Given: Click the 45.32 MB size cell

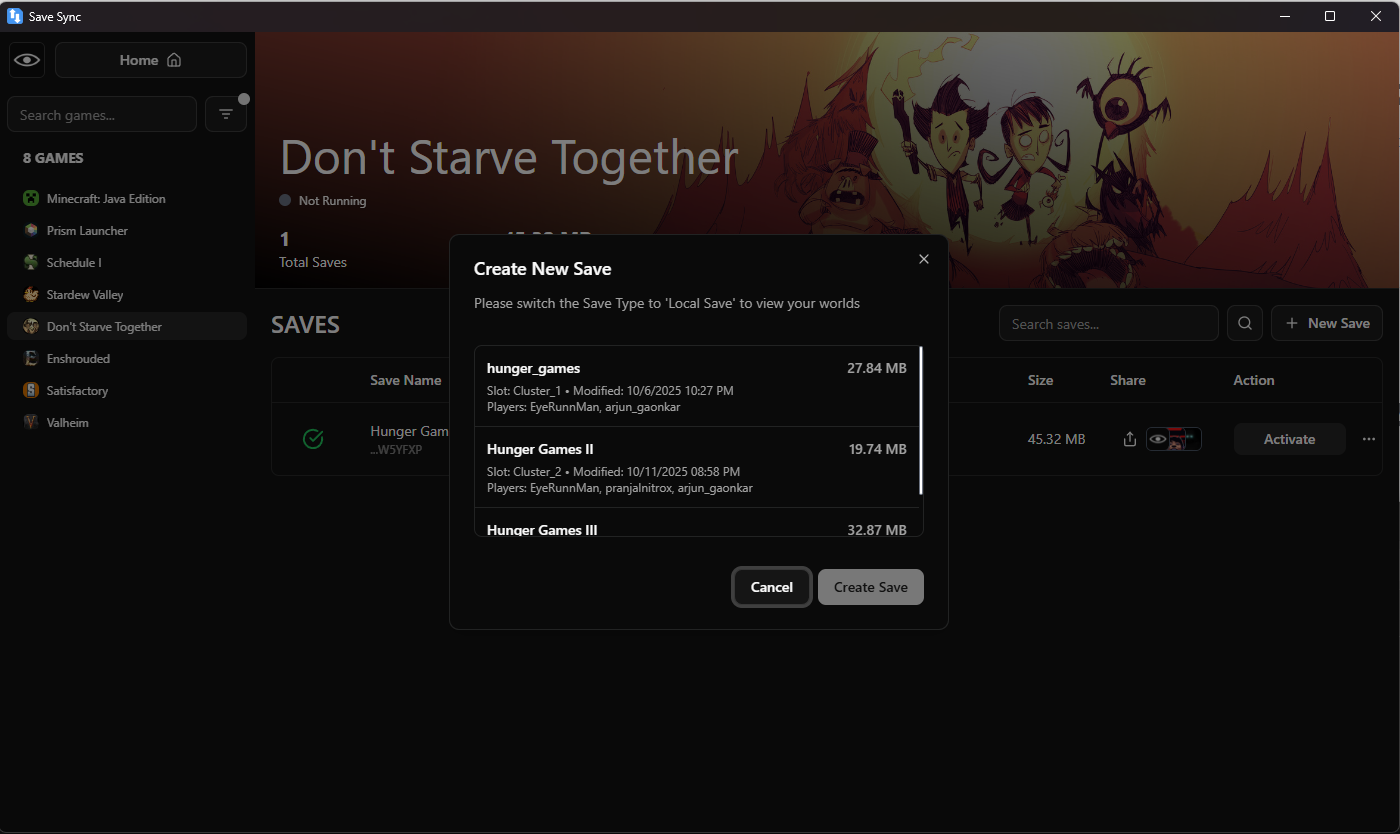Looking at the screenshot, I should (1056, 439).
